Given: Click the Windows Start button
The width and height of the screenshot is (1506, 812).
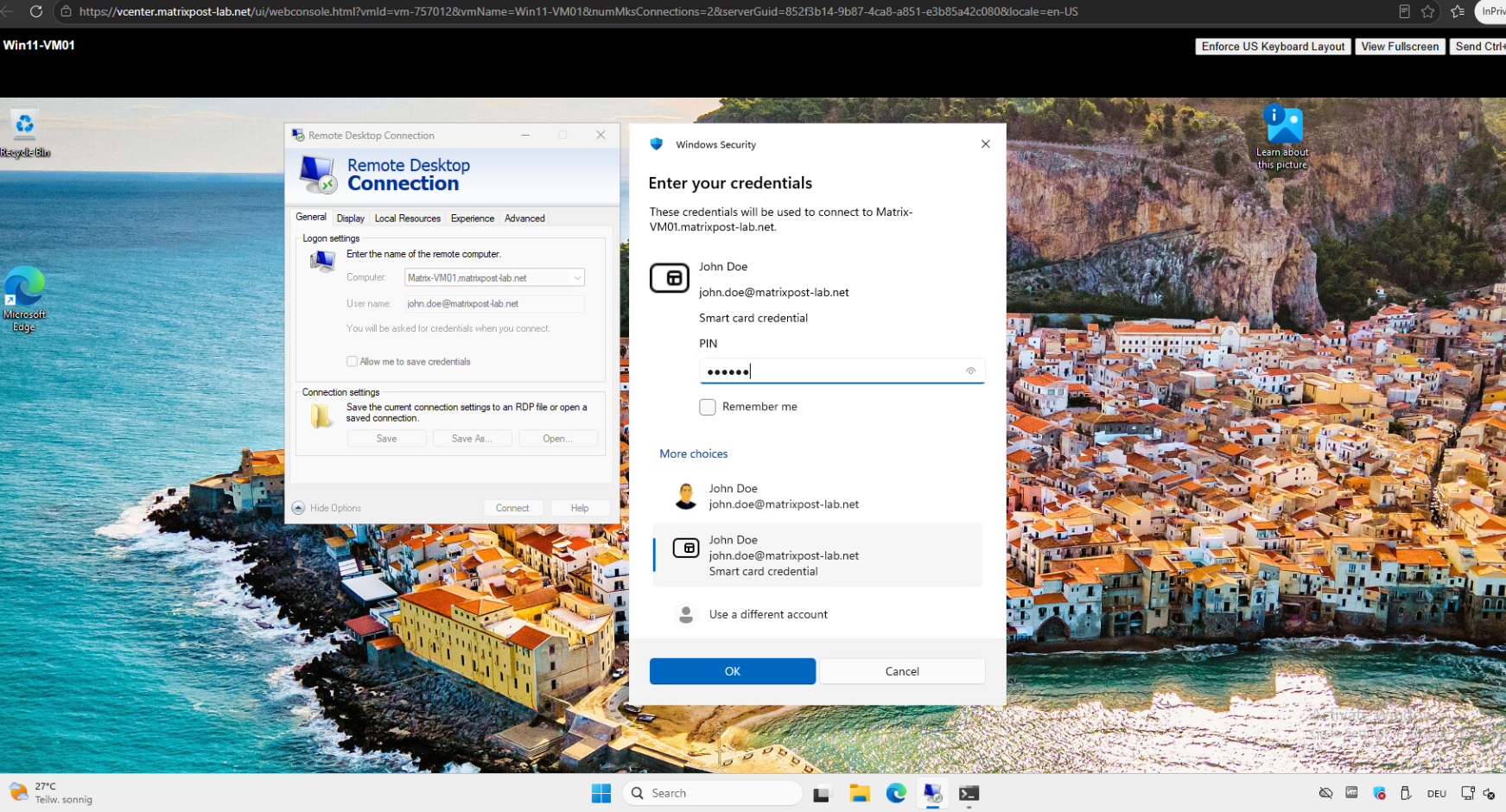Looking at the screenshot, I should tap(601, 793).
